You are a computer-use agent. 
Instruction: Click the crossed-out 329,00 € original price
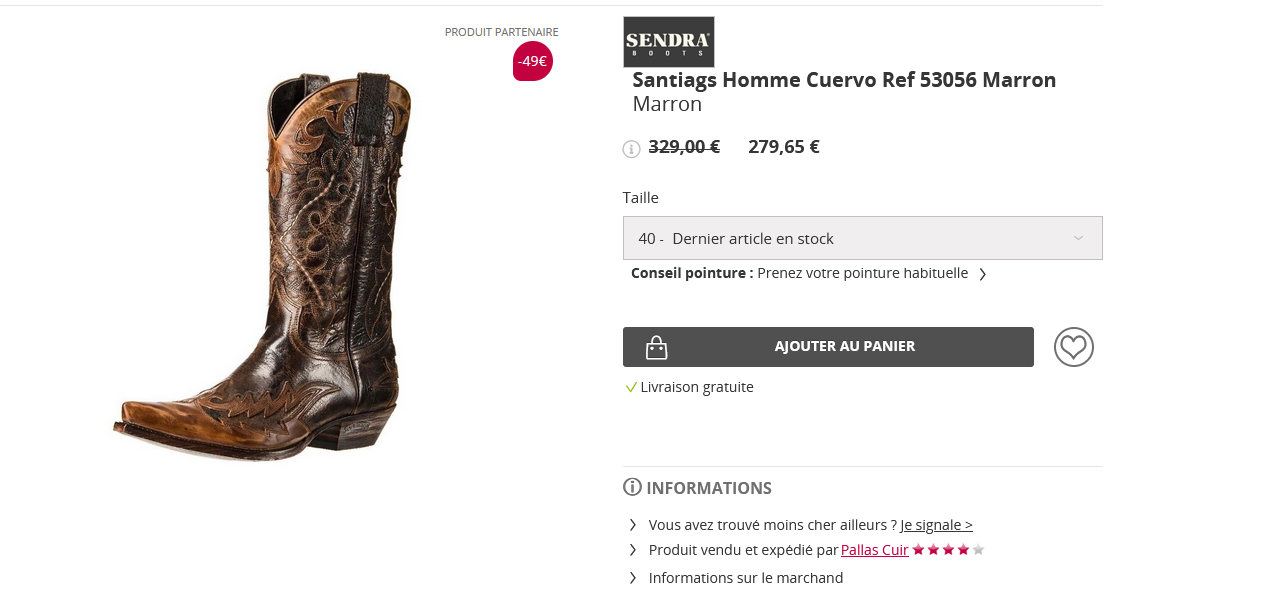pos(684,147)
